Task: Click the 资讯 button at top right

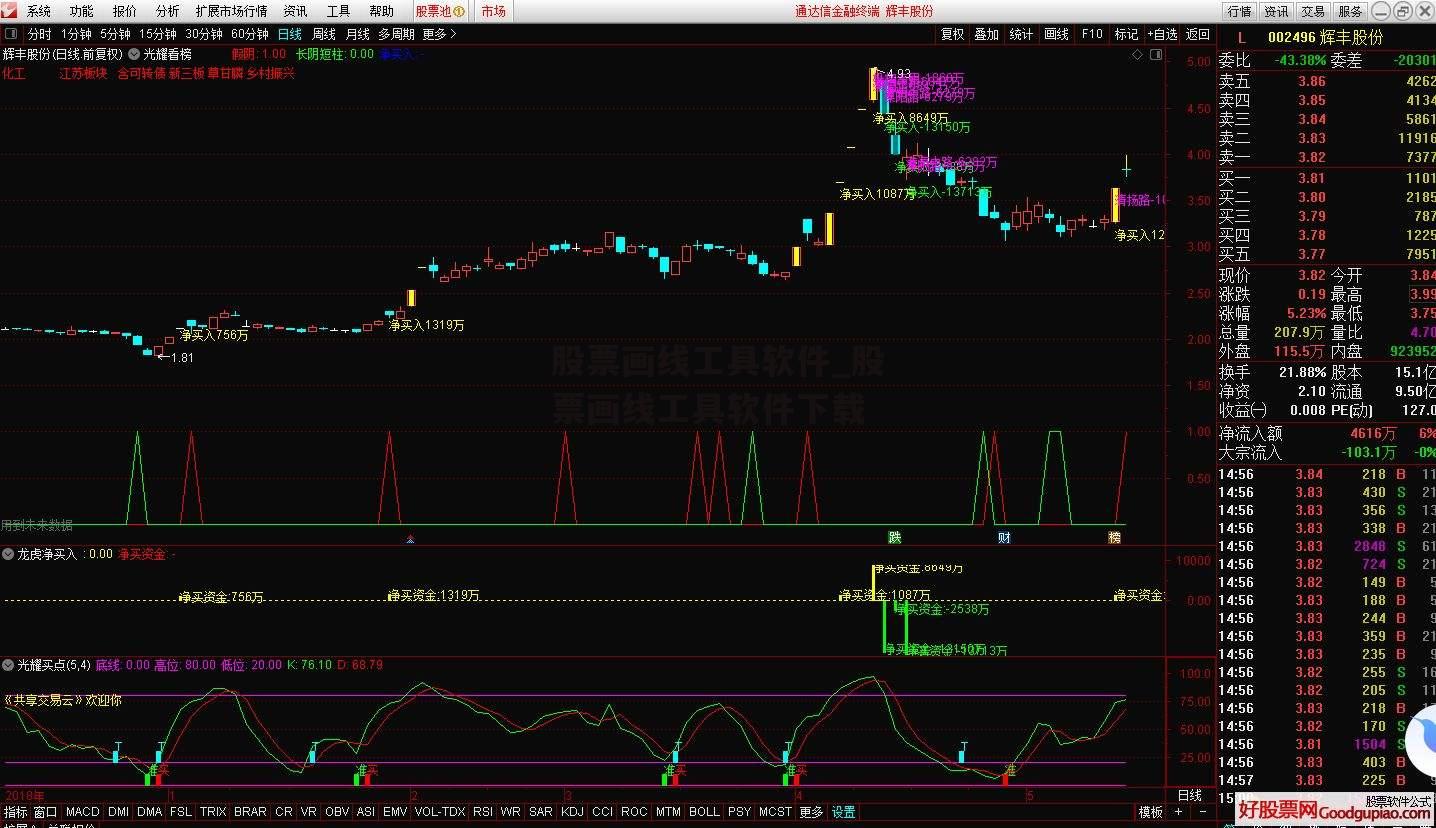Action: tap(1276, 11)
